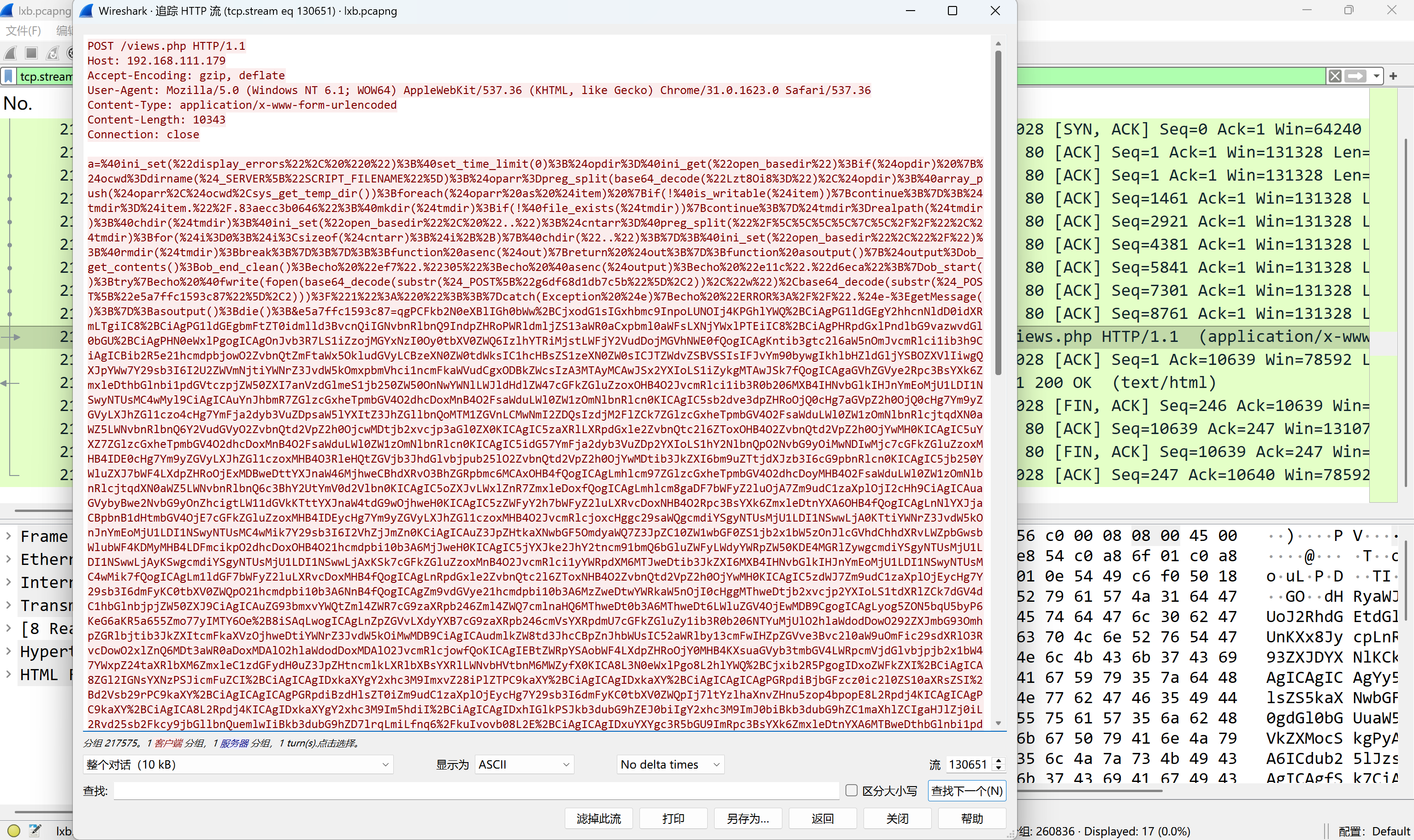This screenshot has height=840, width=1414.
Task: Add filter button with plus icon
Action: [x=1393, y=76]
